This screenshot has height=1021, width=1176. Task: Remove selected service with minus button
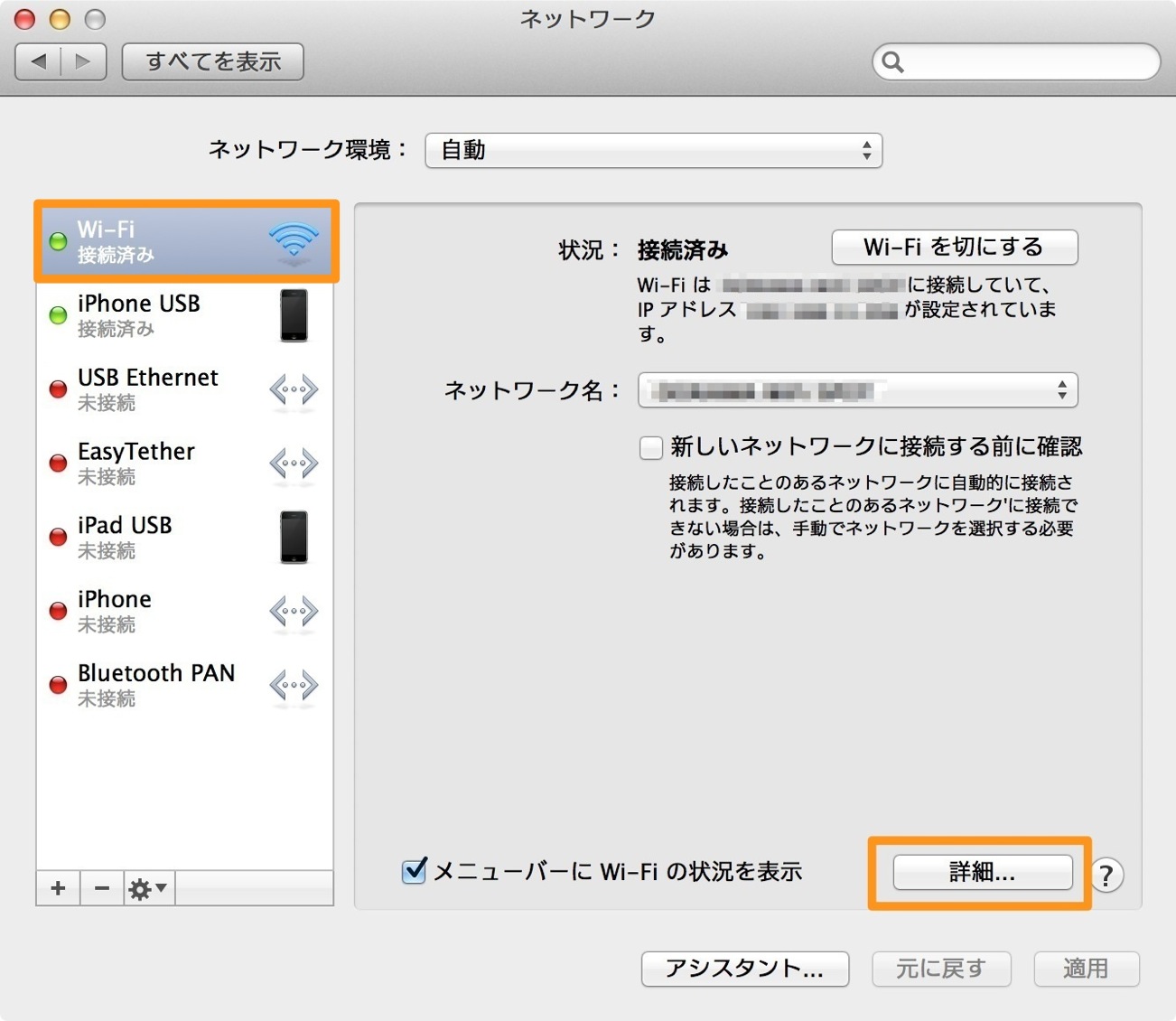[x=102, y=888]
